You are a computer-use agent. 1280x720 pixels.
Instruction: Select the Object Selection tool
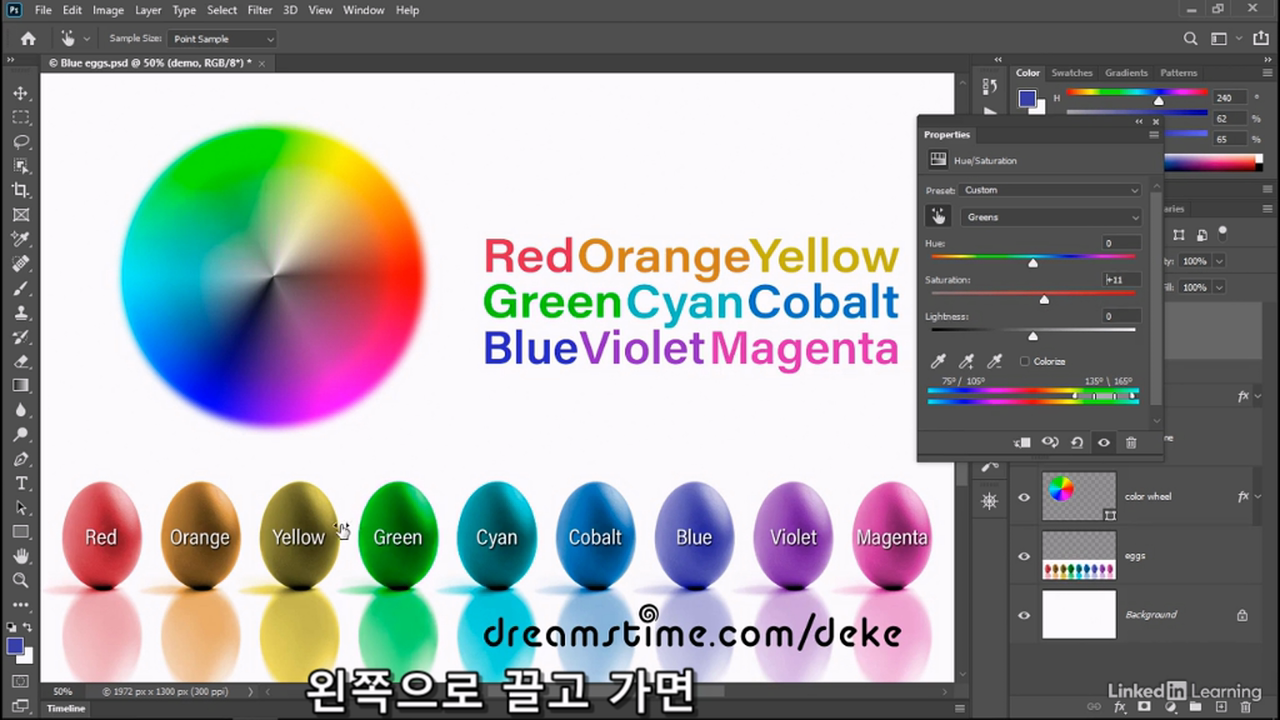pos(20,166)
